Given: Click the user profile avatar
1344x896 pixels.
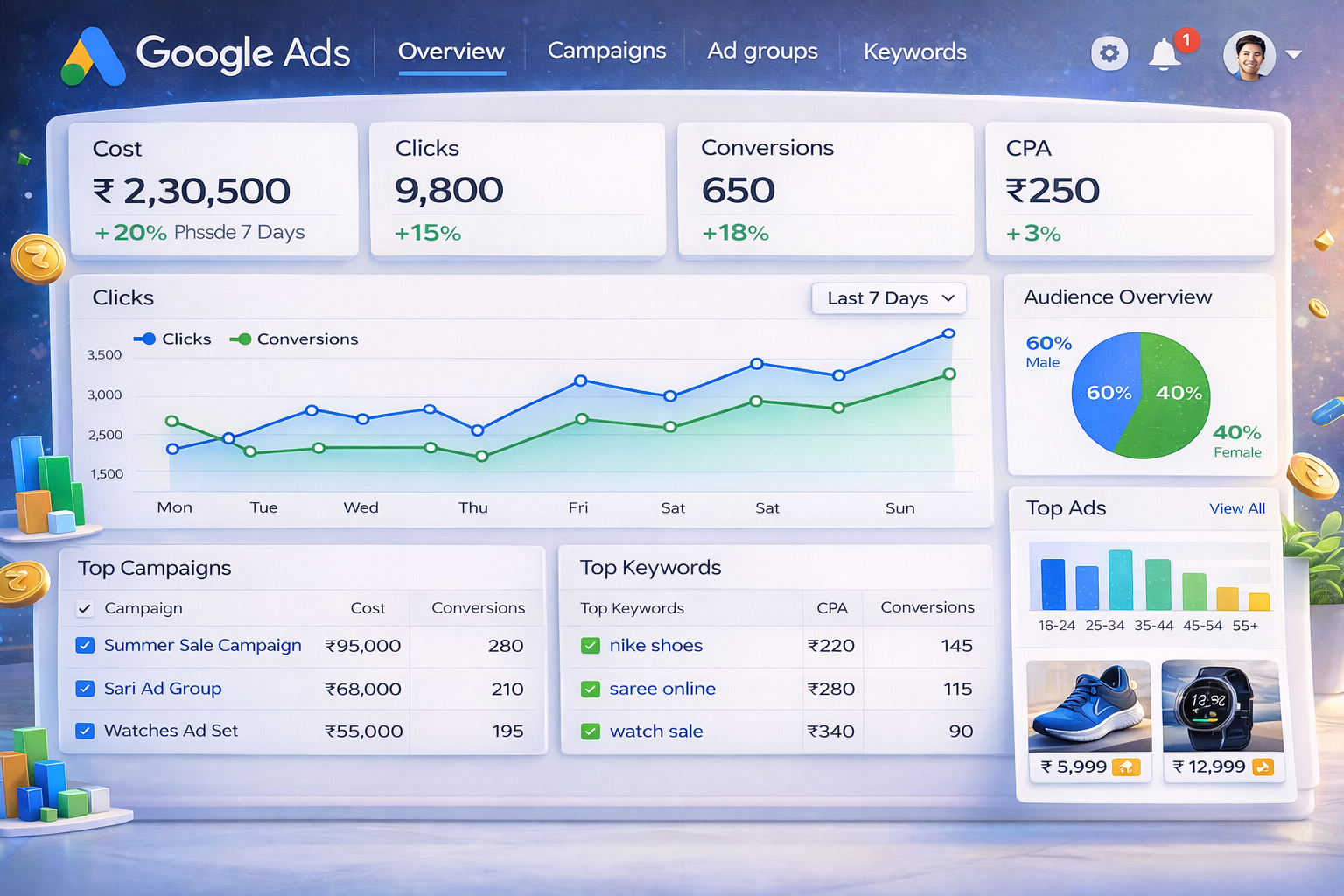Looking at the screenshot, I should click(x=1249, y=55).
